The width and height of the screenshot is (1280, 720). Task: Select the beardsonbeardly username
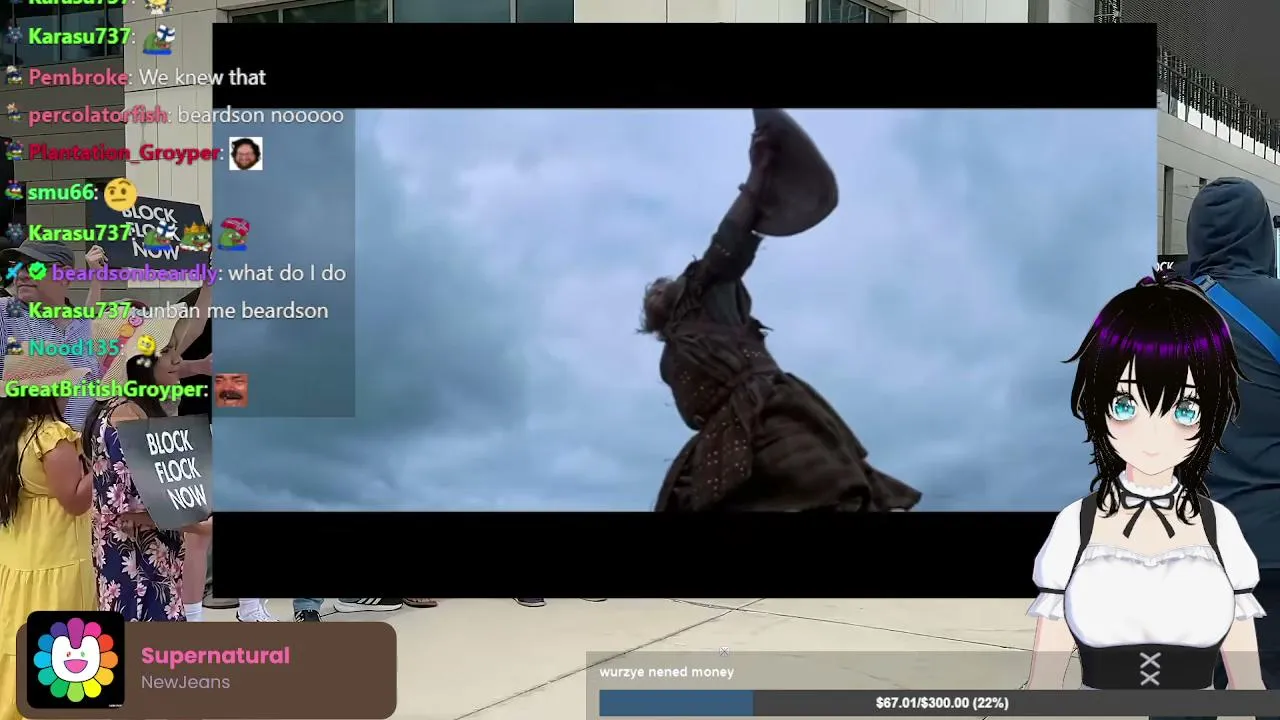coord(134,273)
